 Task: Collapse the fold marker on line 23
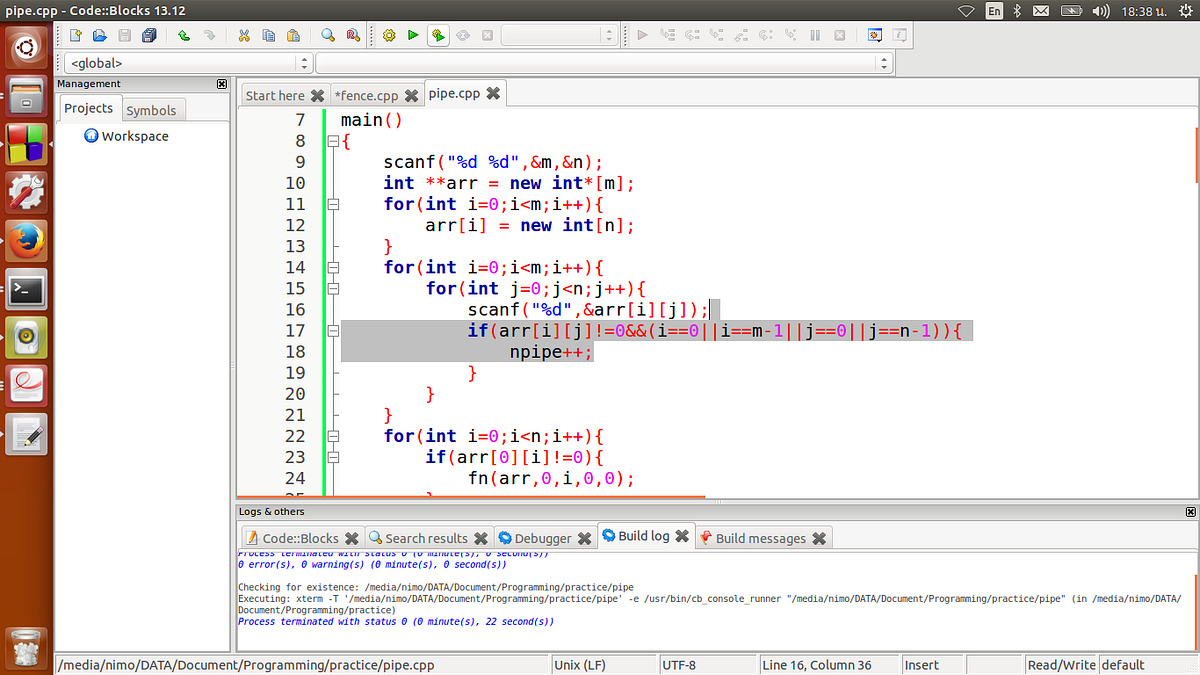[333, 457]
